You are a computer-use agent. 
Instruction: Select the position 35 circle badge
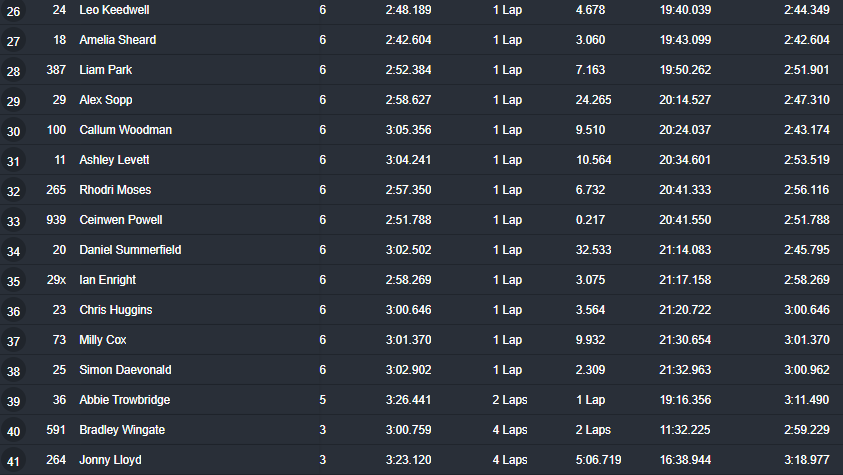(13, 281)
